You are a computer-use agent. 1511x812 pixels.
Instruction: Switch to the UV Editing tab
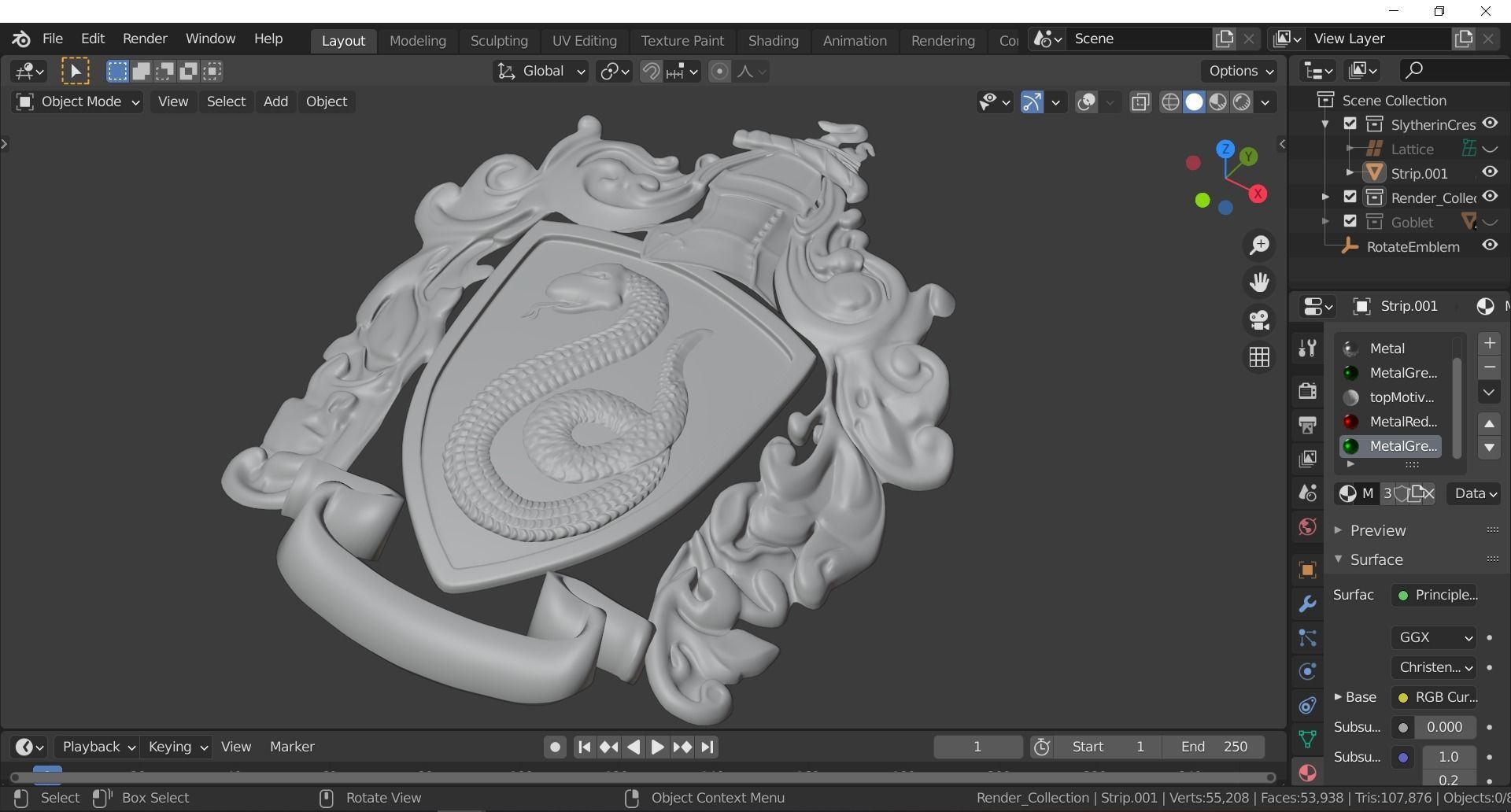coord(584,41)
